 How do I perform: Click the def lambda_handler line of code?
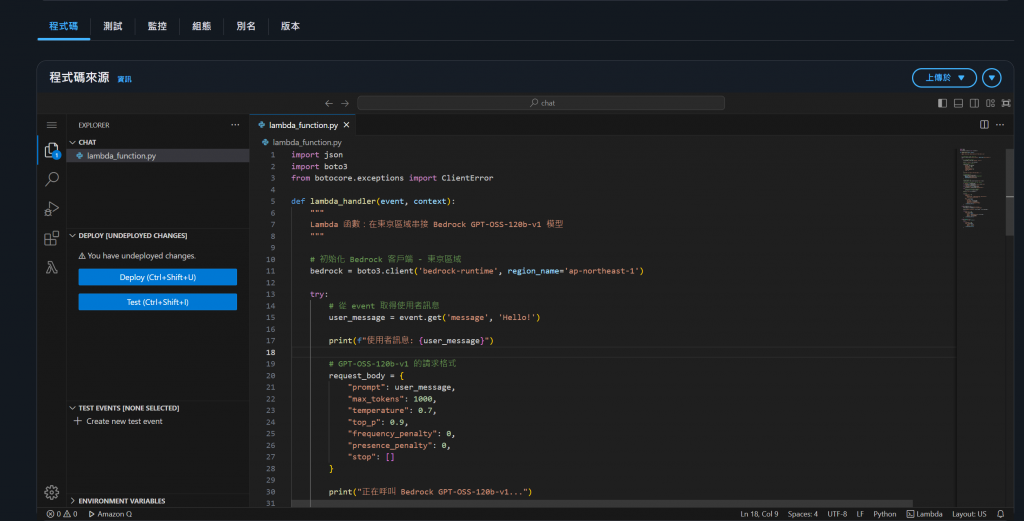(x=373, y=201)
